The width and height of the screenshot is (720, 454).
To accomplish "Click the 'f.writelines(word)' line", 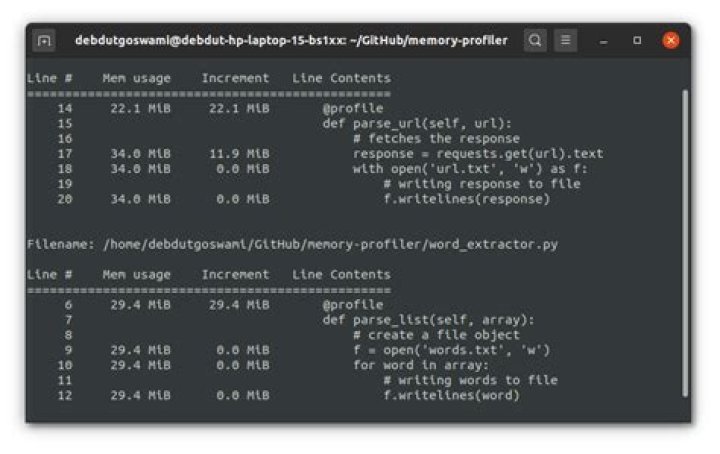I will [452, 395].
